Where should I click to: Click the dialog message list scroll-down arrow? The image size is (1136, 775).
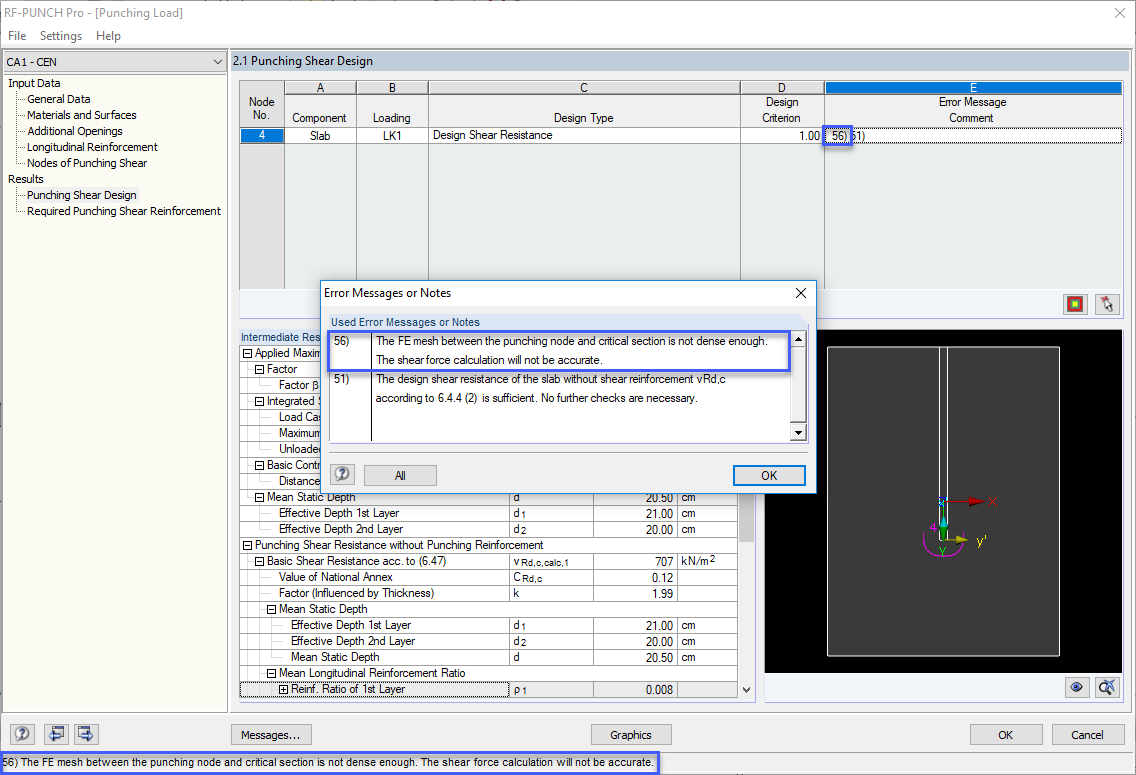coord(798,433)
